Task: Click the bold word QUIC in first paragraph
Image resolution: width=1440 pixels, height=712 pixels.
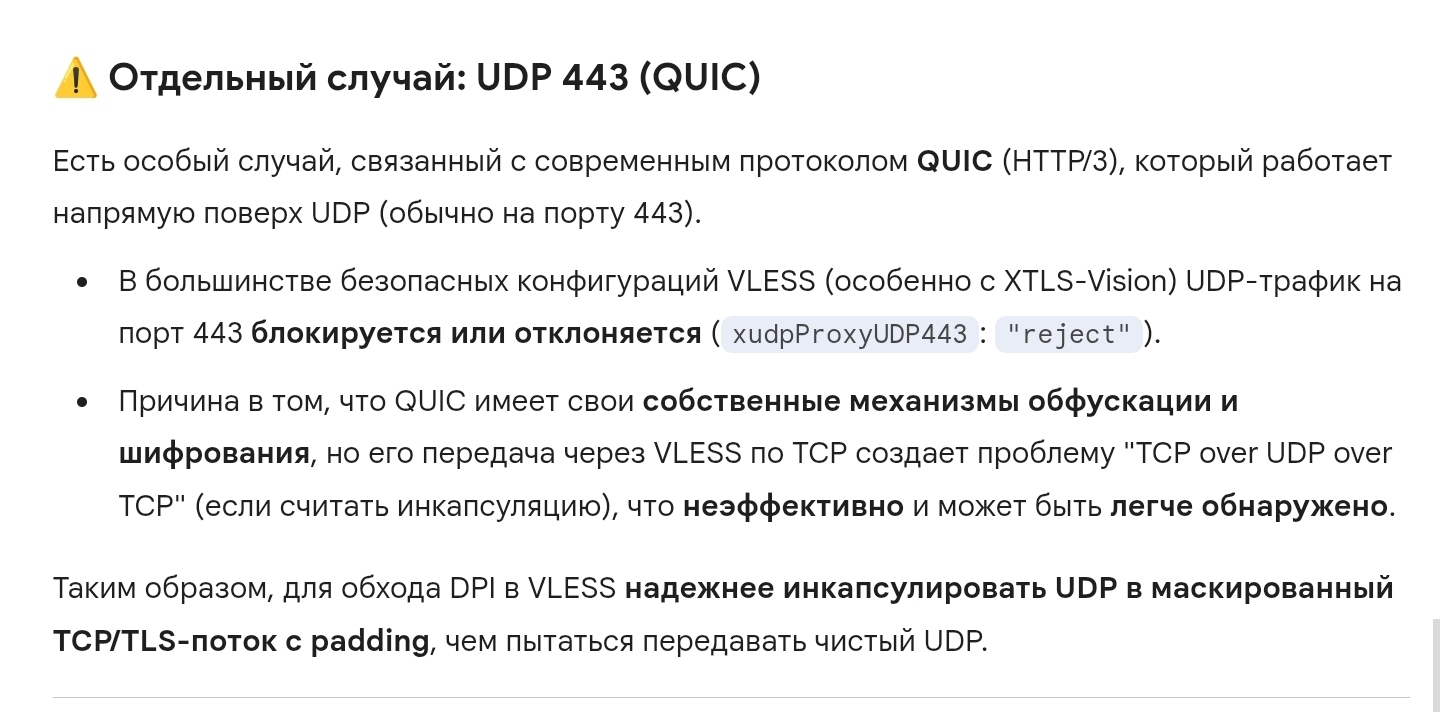Action: pos(954,161)
